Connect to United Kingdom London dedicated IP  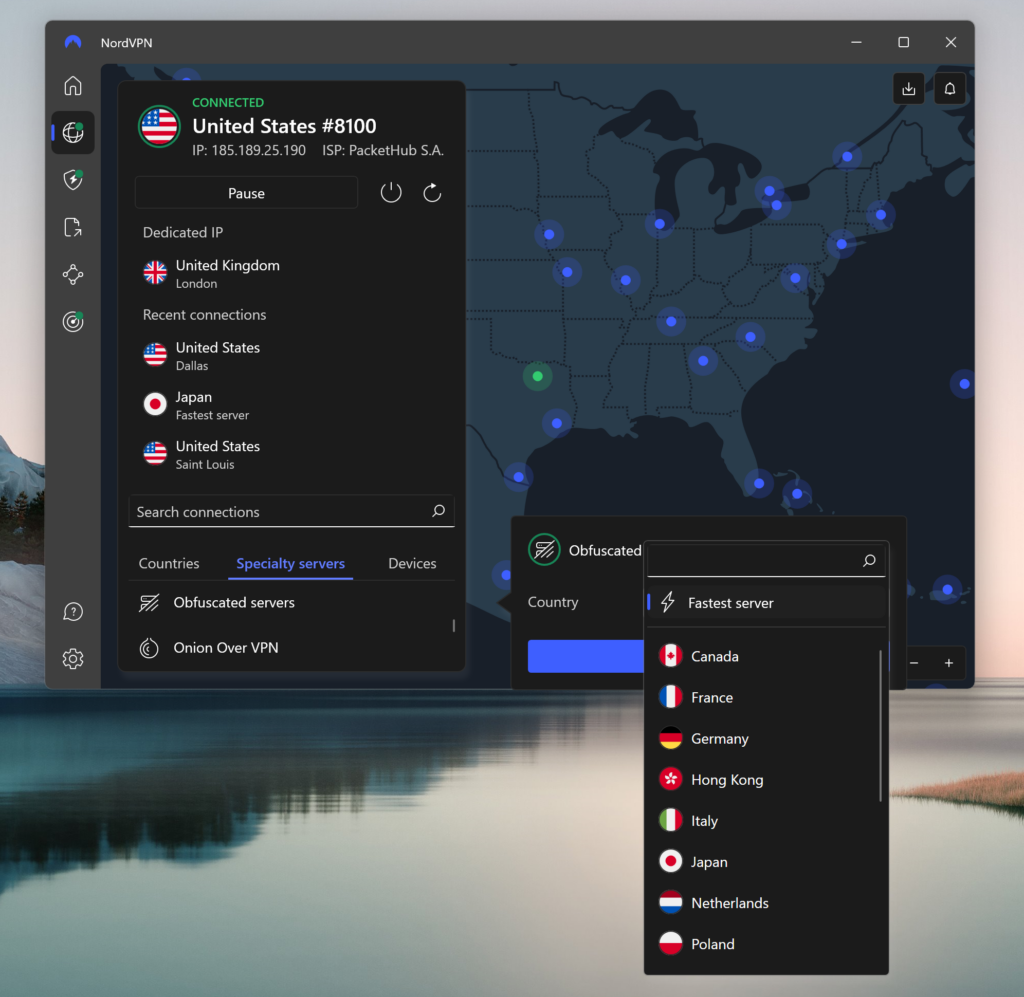click(x=292, y=274)
